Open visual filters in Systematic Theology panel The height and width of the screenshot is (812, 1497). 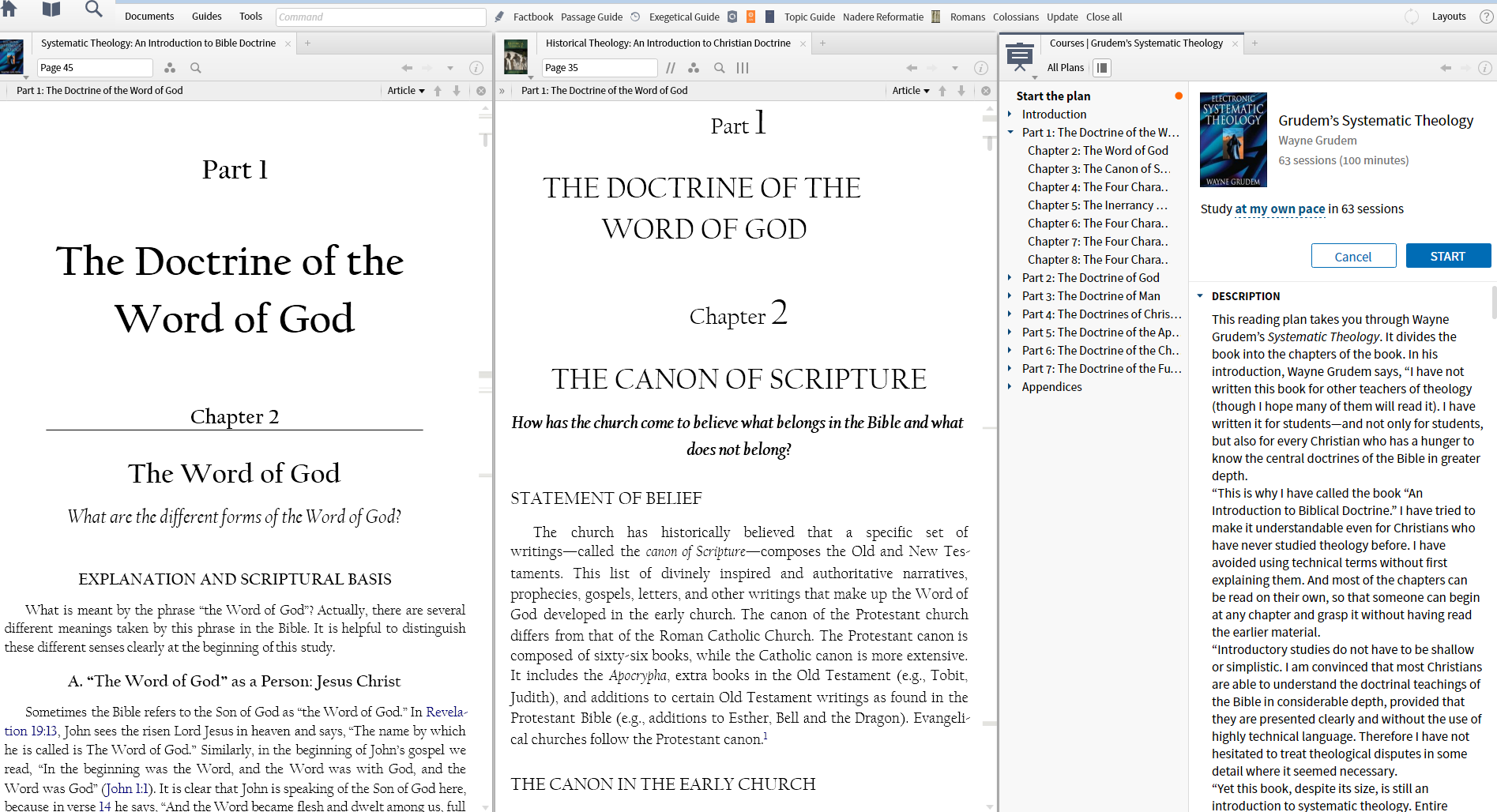170,68
